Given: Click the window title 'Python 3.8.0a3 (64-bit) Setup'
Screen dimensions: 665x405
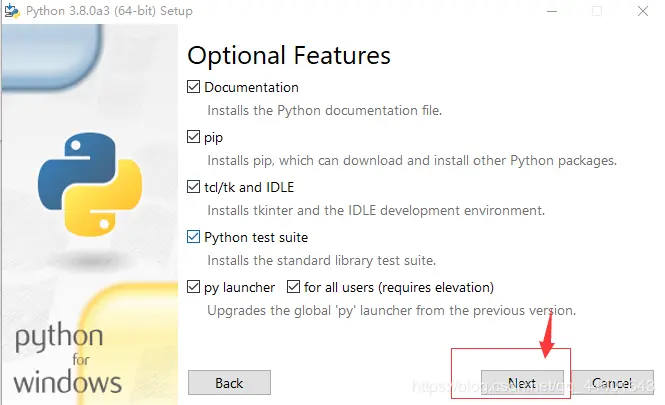Looking at the screenshot, I should pos(110,11).
